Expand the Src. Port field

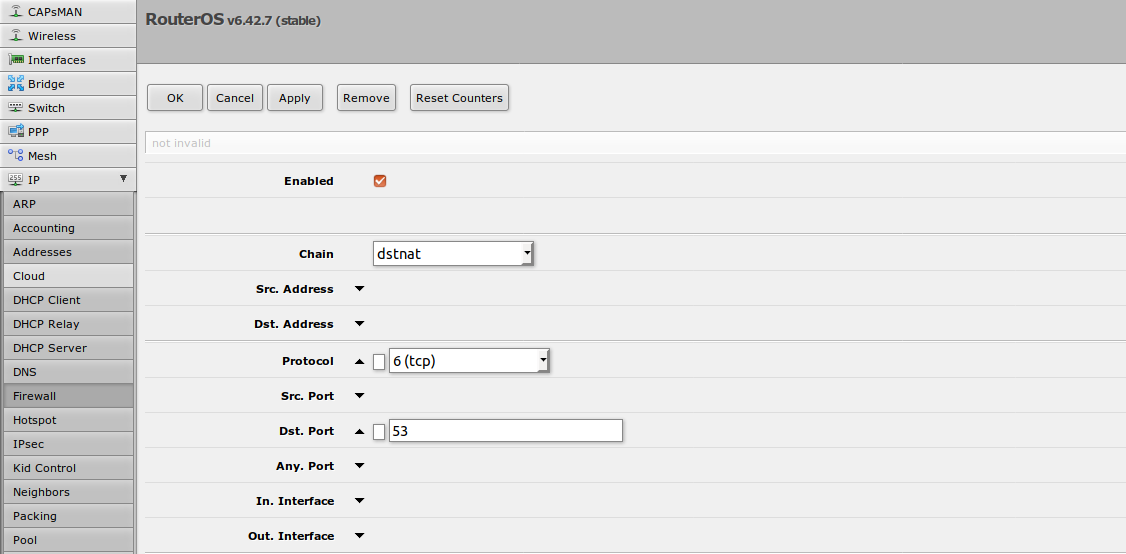360,396
